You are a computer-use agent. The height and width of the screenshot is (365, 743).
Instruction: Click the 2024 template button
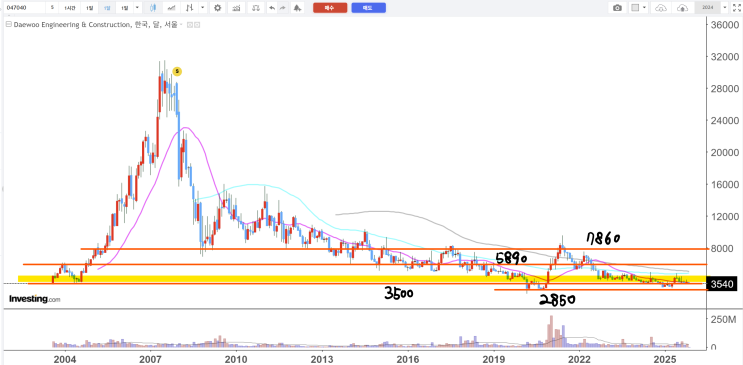(x=707, y=8)
